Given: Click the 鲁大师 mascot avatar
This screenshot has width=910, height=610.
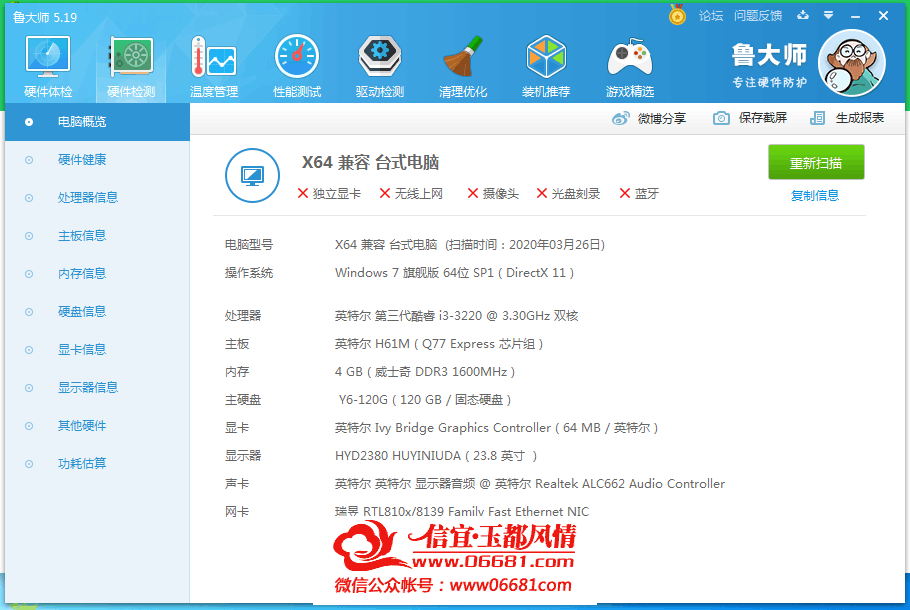Looking at the screenshot, I should point(851,63).
